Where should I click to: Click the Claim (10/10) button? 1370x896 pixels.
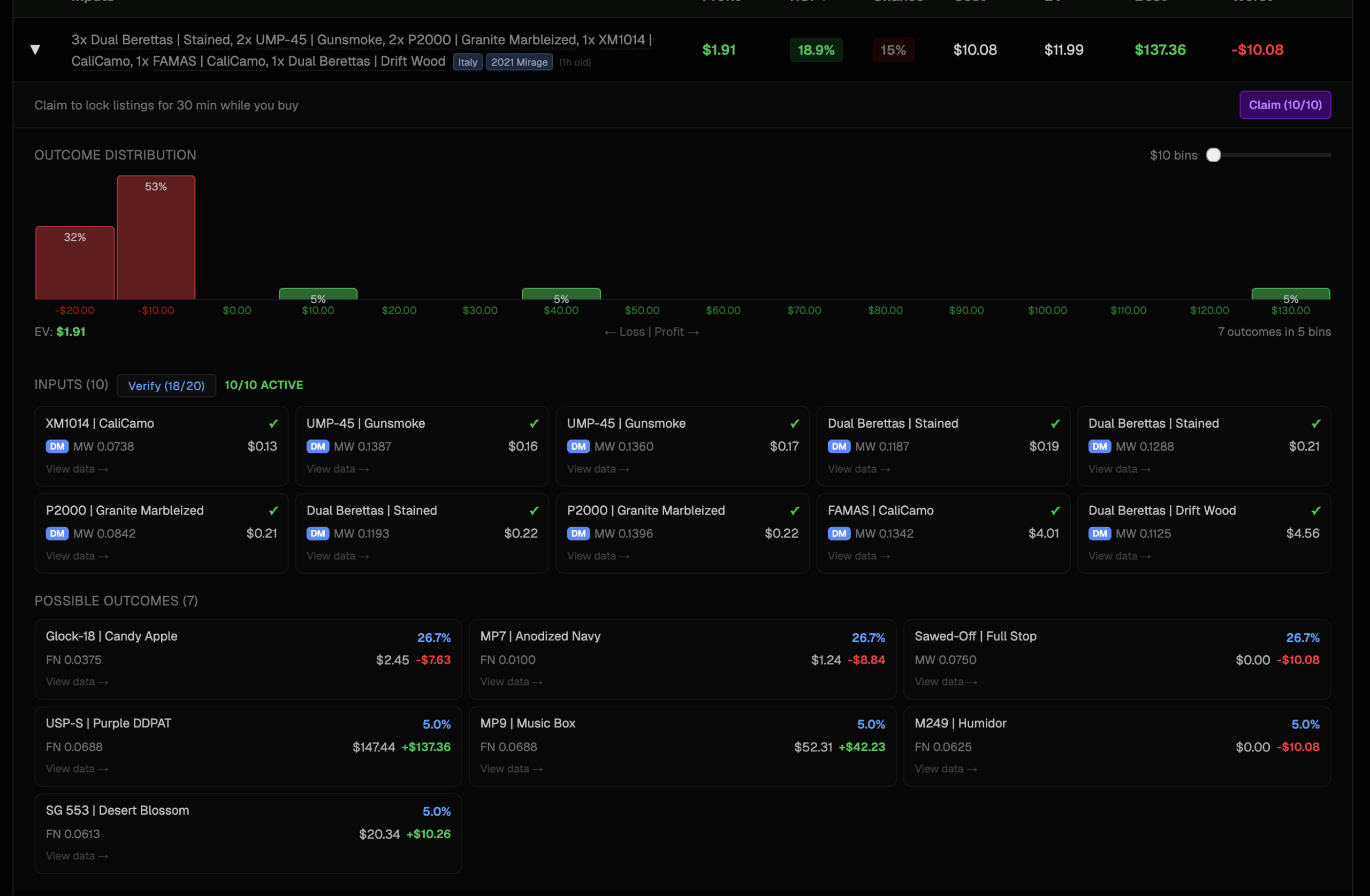point(1284,105)
